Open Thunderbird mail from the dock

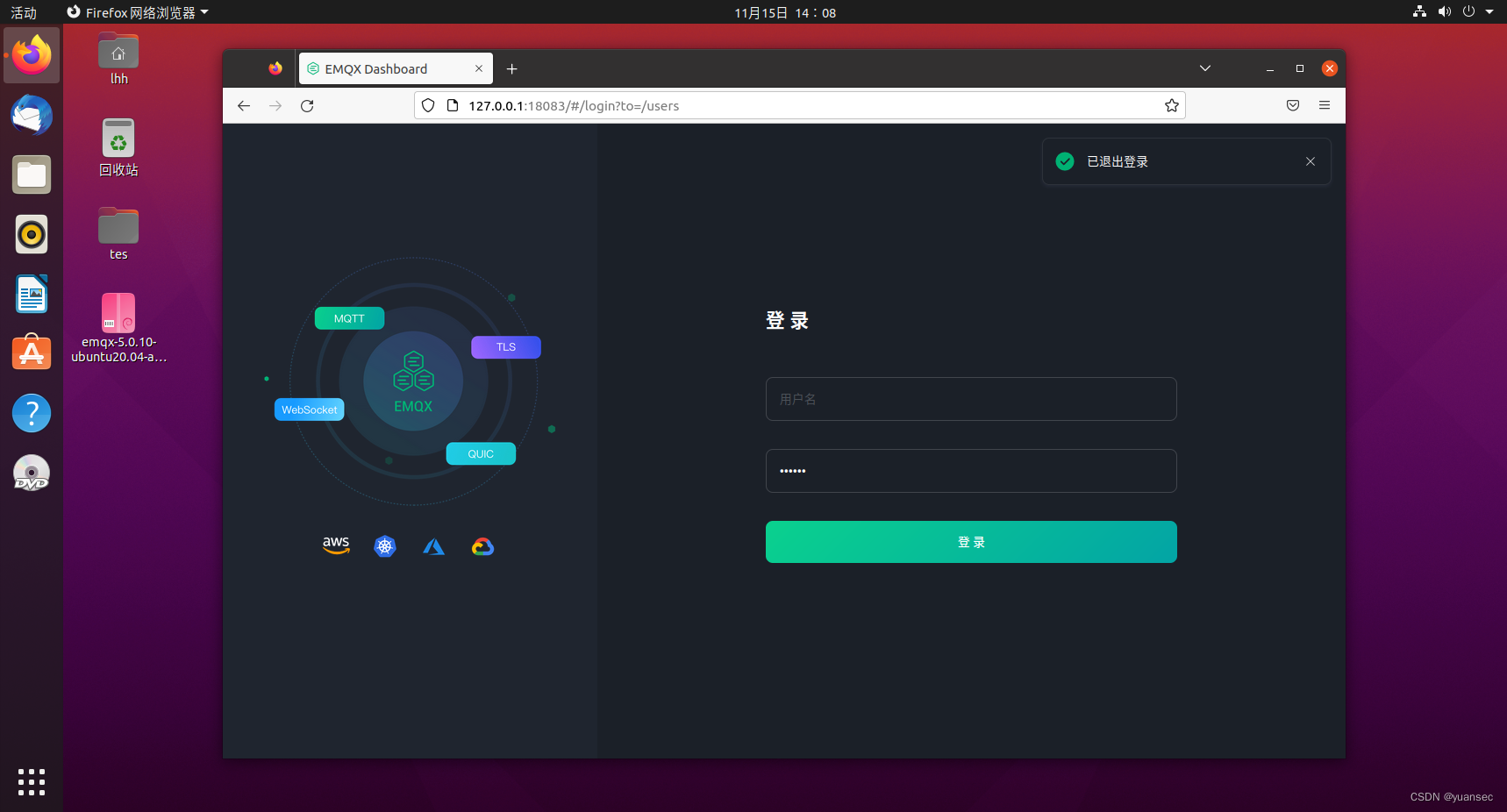click(x=32, y=115)
